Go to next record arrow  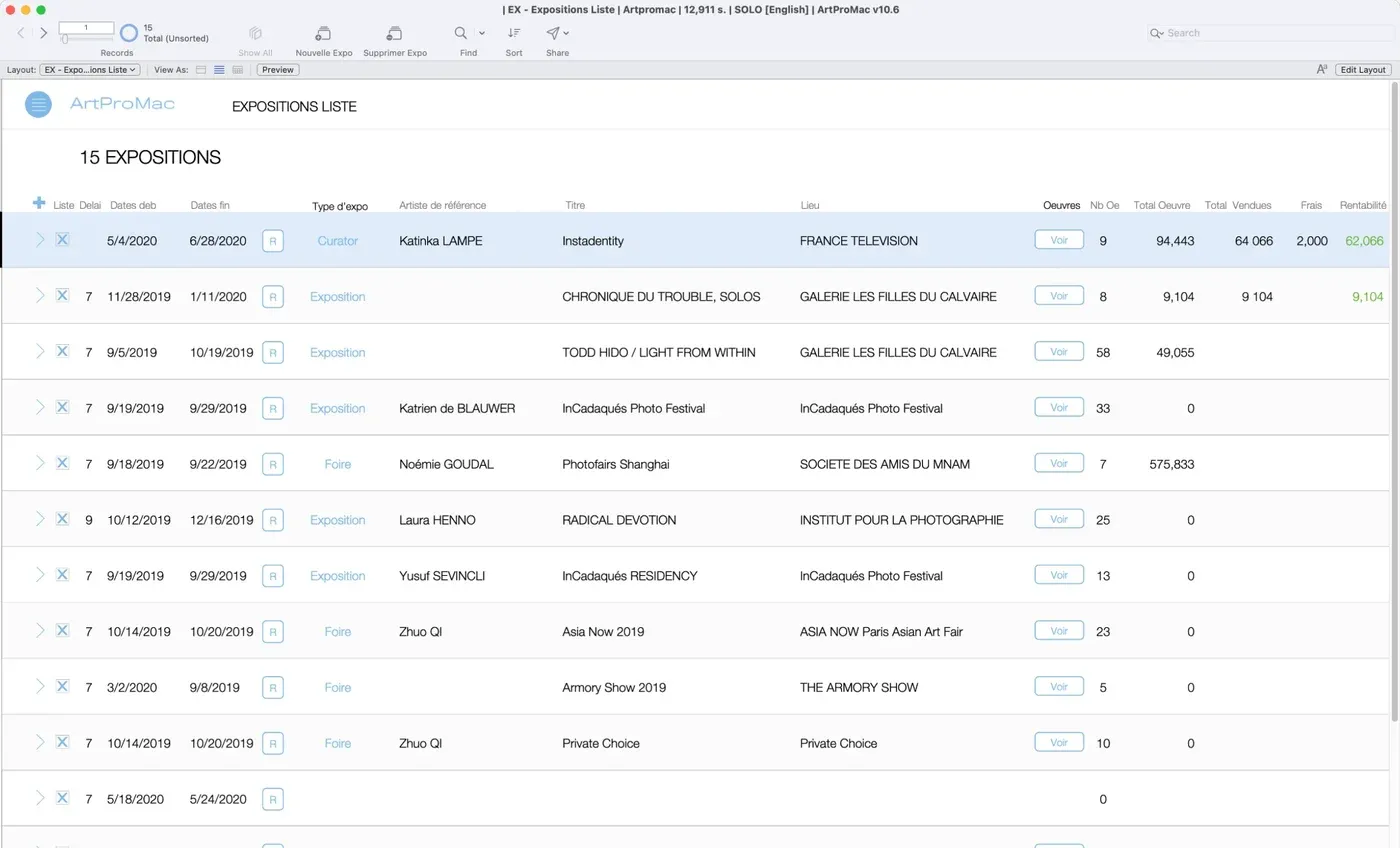pyautogui.click(x=44, y=33)
